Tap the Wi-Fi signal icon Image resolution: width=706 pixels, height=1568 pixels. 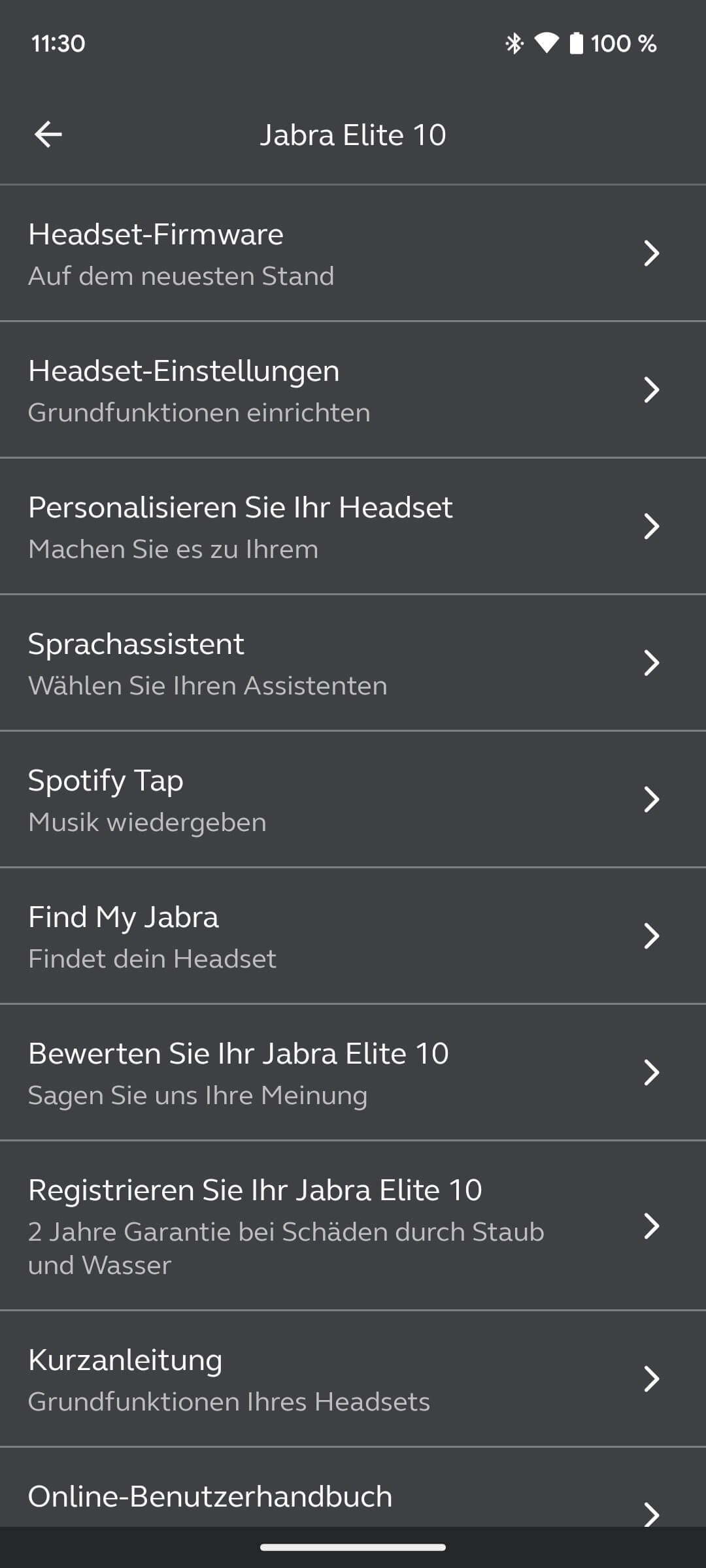(x=546, y=44)
